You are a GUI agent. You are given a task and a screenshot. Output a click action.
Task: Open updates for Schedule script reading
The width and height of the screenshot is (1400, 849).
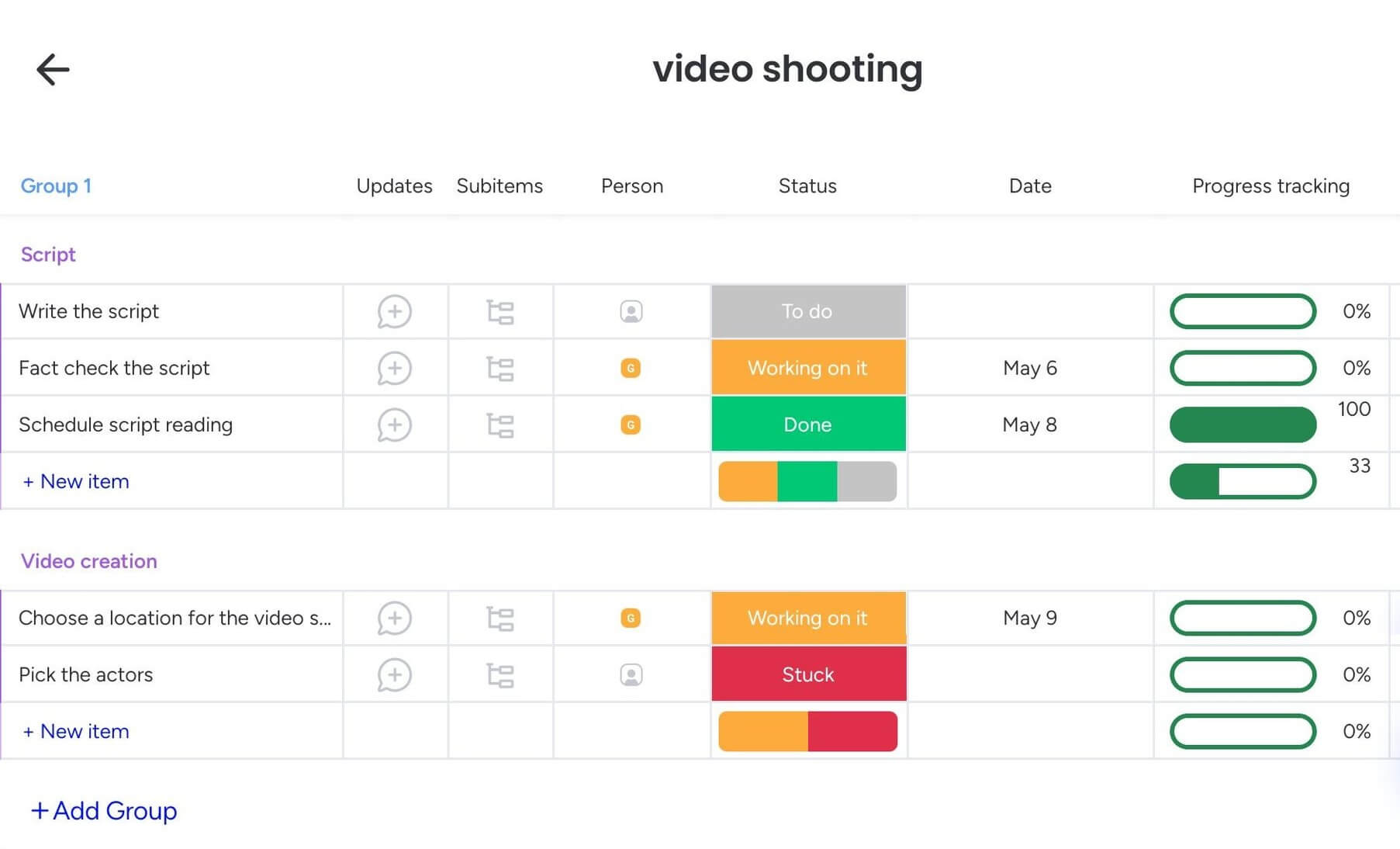pyautogui.click(x=394, y=425)
